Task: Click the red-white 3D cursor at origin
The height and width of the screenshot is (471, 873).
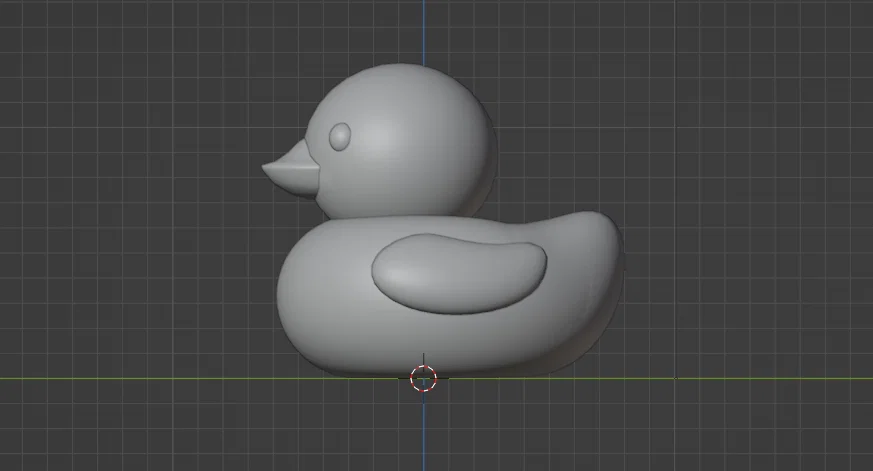Action: [x=423, y=379]
